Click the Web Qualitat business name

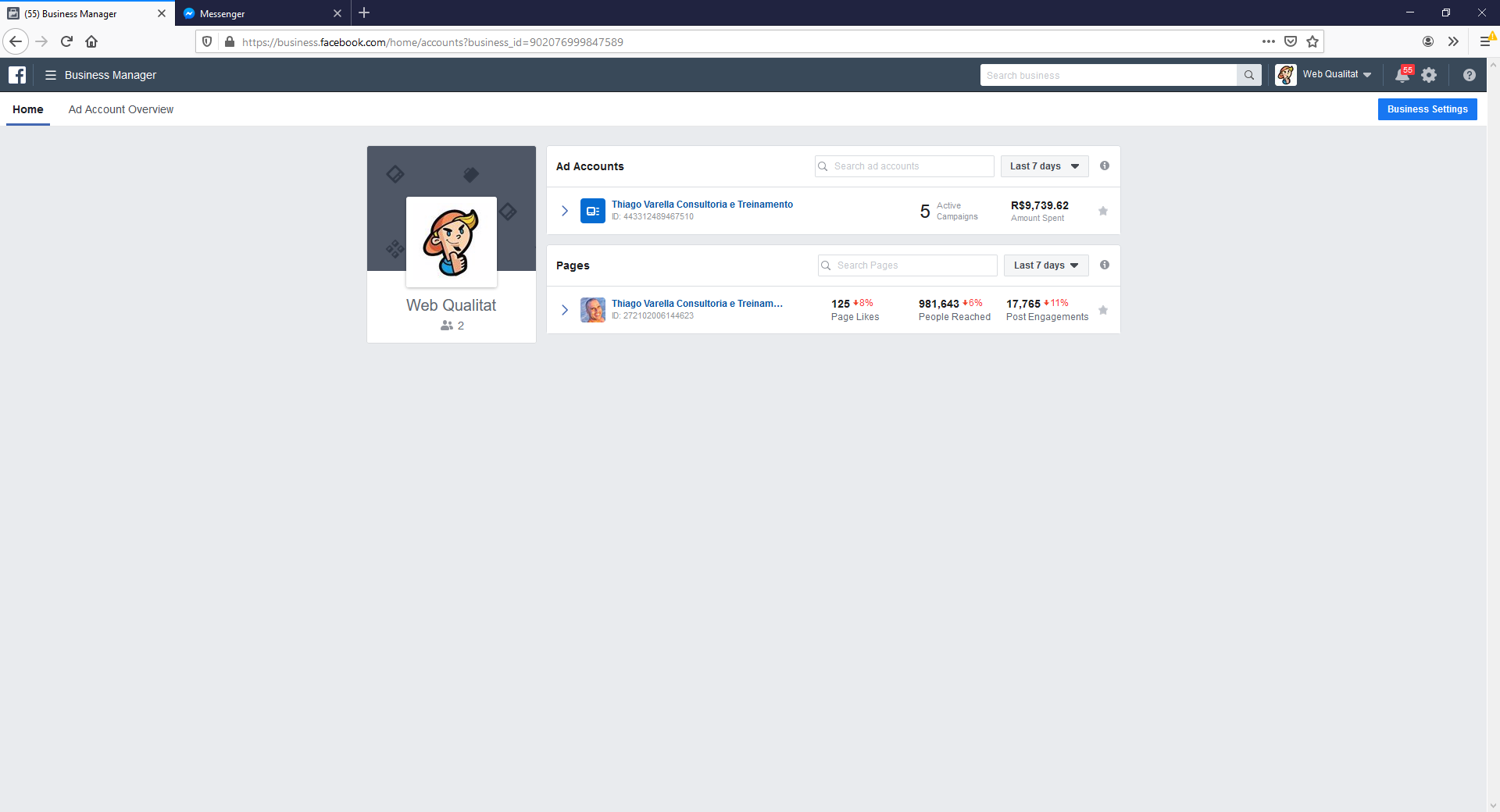coord(451,305)
